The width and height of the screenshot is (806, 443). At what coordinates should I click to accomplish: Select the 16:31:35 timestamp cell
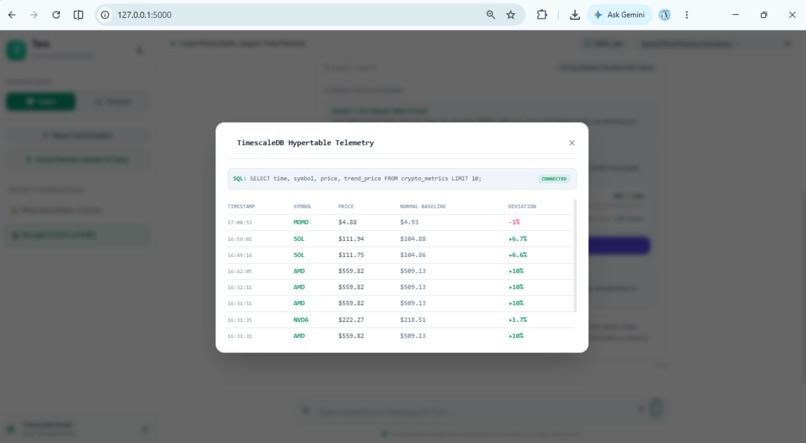[x=240, y=320]
